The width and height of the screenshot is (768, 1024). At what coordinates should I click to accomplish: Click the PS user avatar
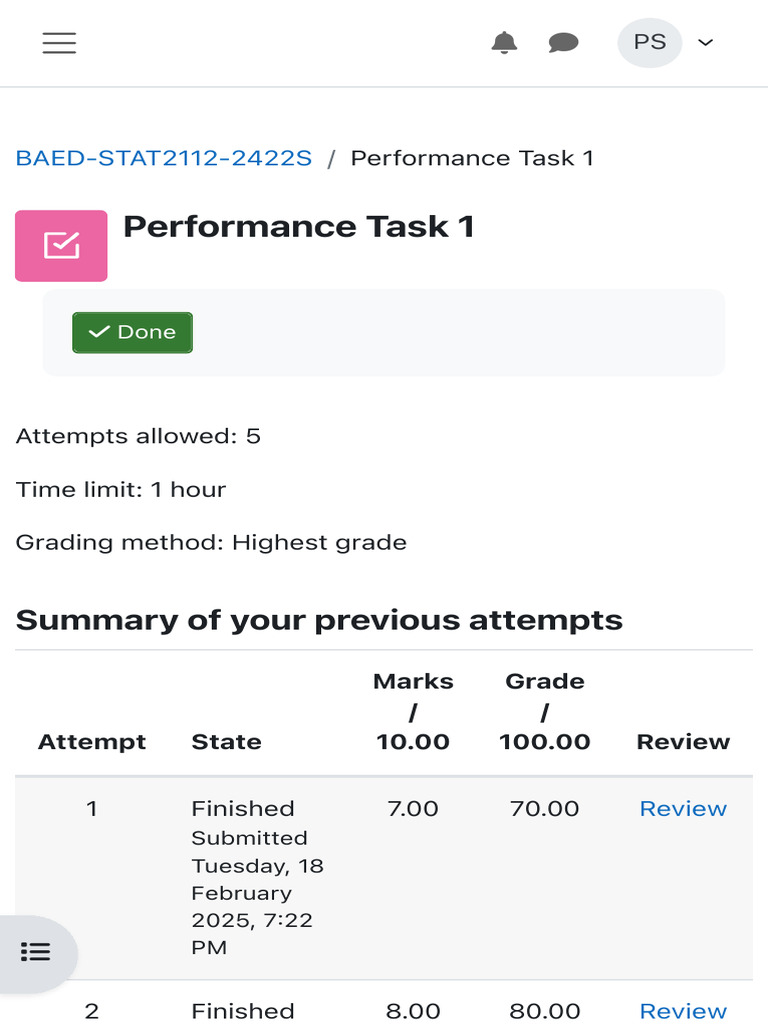coord(650,43)
